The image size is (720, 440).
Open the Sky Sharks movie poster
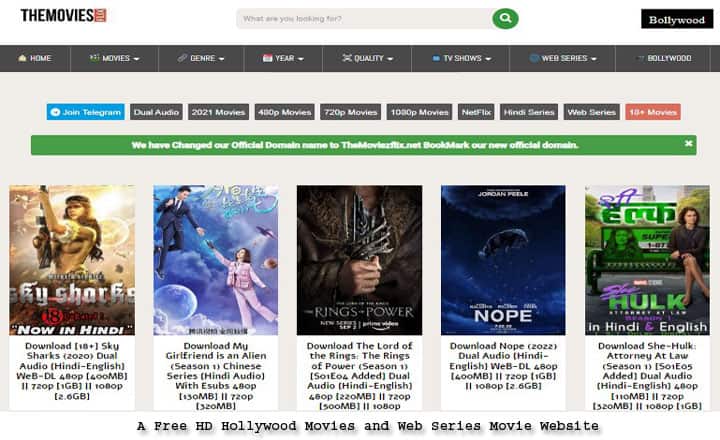[72, 260]
